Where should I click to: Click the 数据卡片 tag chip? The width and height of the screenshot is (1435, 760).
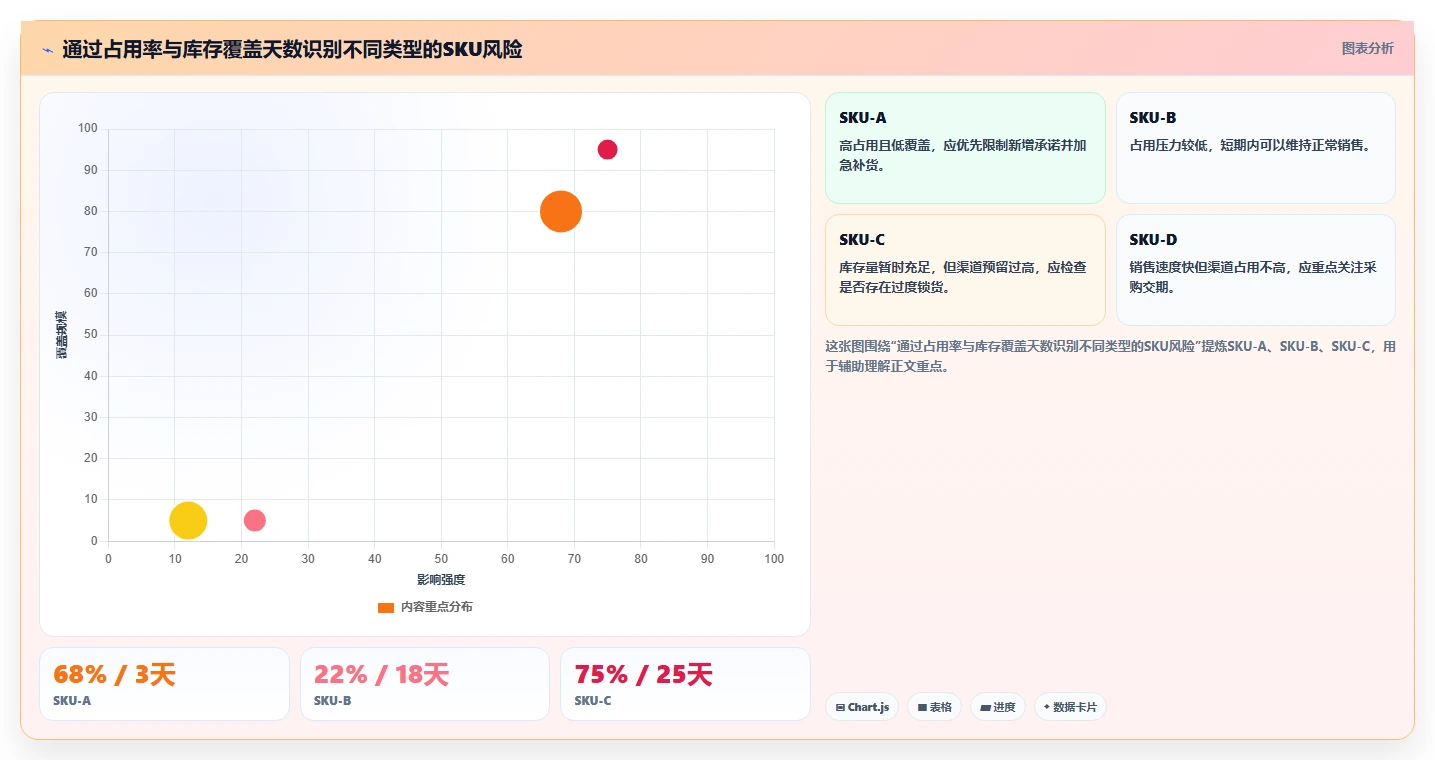point(1070,707)
